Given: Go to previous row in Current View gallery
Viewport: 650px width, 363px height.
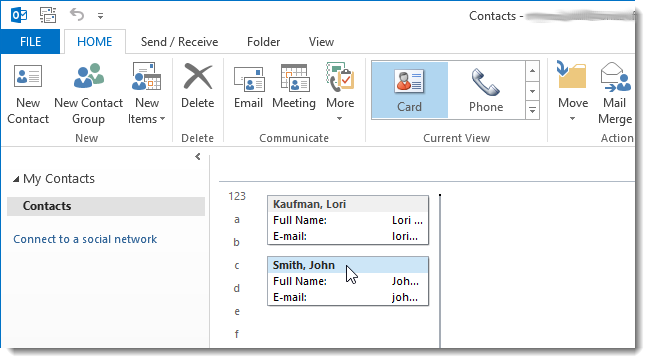Looking at the screenshot, I should click(532, 71).
